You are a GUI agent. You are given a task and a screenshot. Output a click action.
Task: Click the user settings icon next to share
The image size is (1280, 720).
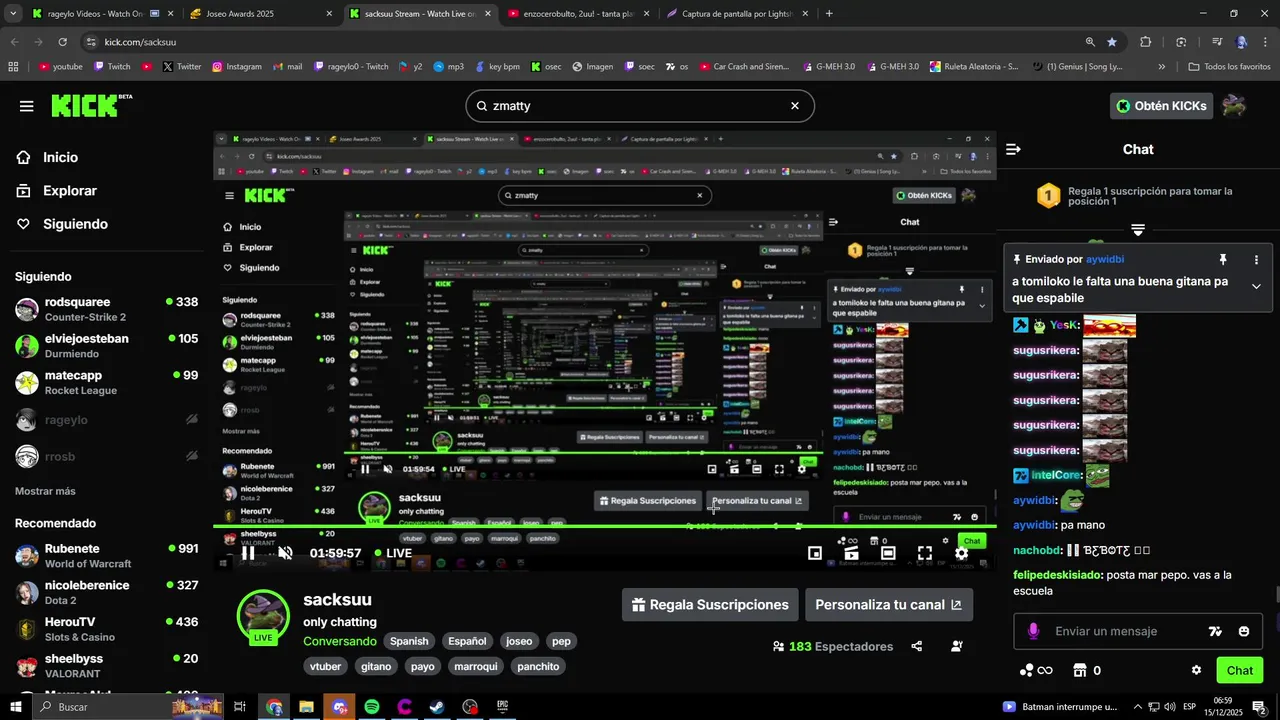coord(957,646)
